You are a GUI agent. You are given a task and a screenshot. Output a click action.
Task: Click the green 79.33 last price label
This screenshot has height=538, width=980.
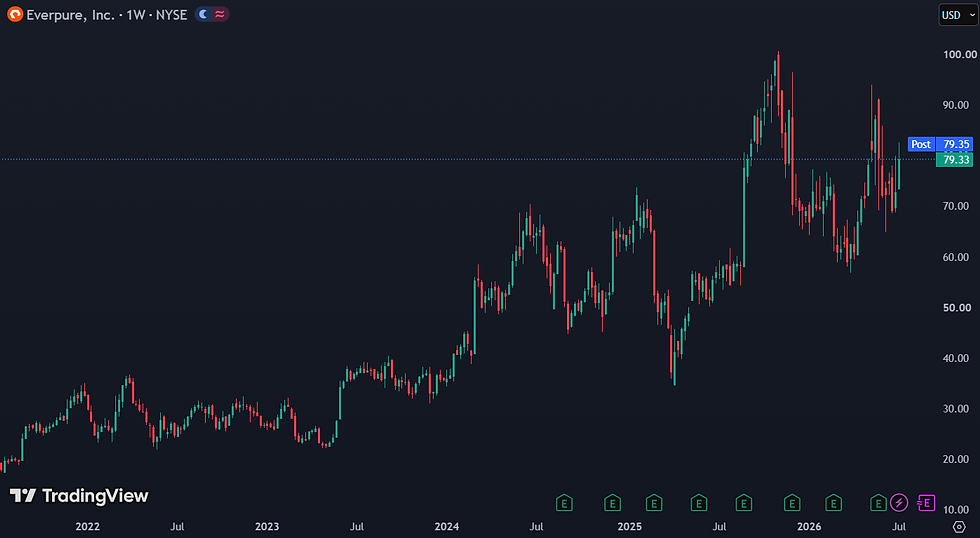point(955,160)
